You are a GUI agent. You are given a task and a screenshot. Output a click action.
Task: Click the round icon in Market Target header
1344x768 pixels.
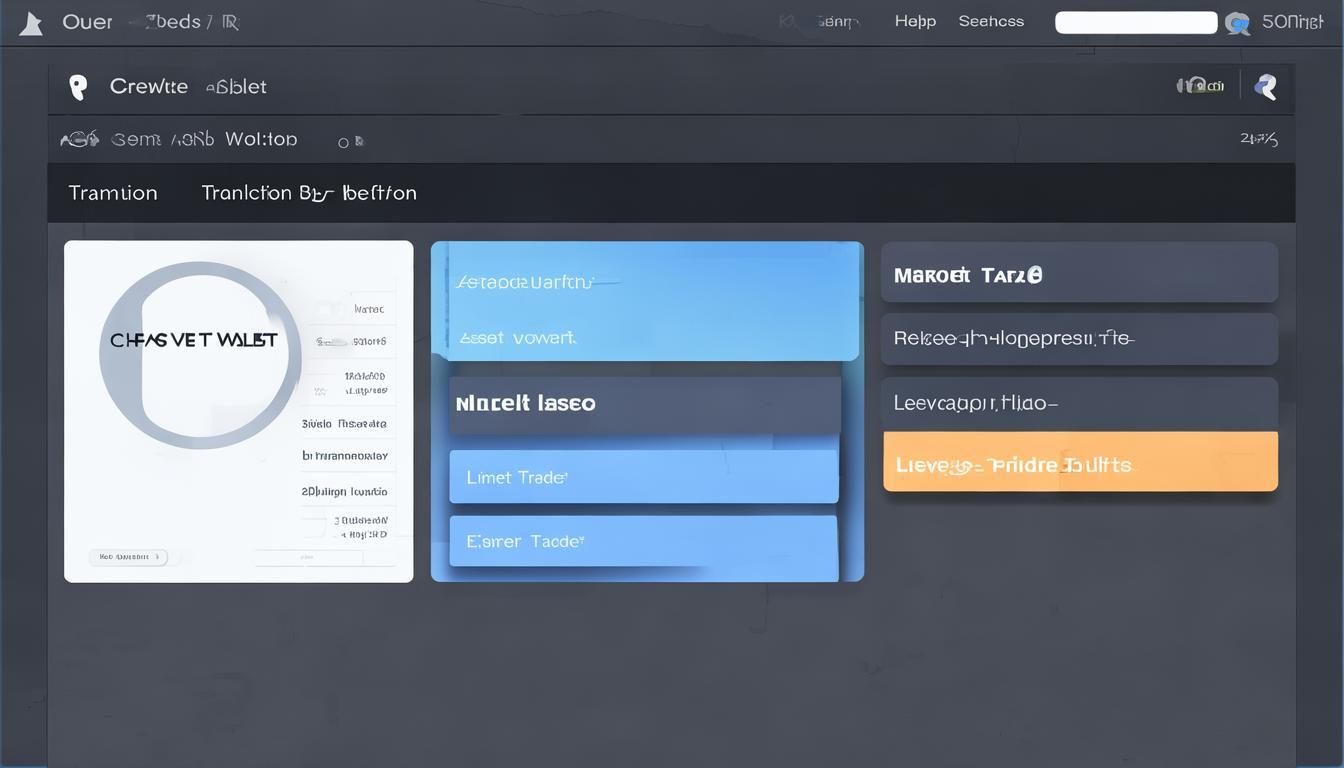click(x=1034, y=274)
